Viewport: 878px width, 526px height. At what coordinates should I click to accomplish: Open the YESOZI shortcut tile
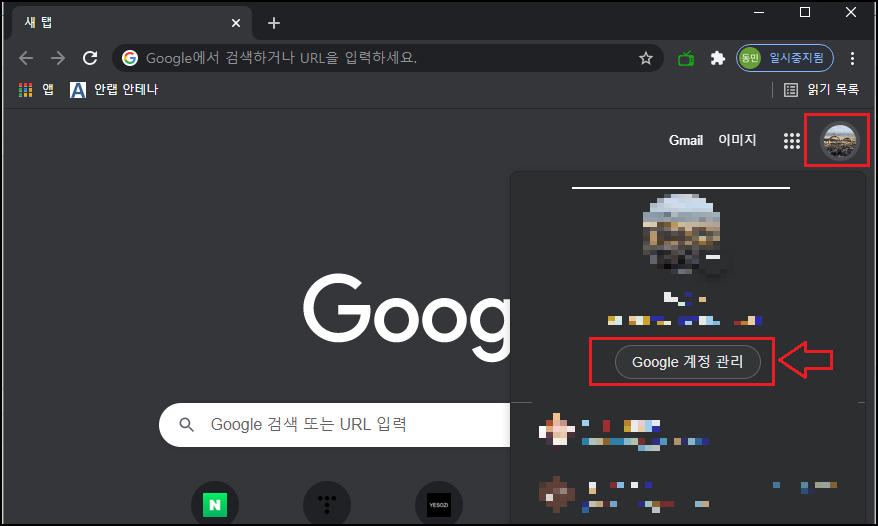pos(439,505)
